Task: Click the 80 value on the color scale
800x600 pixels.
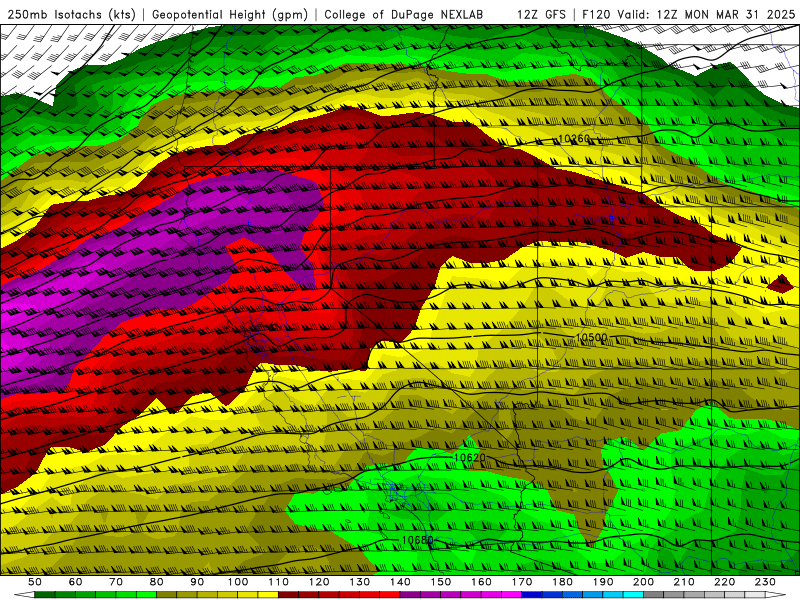Action: tap(157, 582)
